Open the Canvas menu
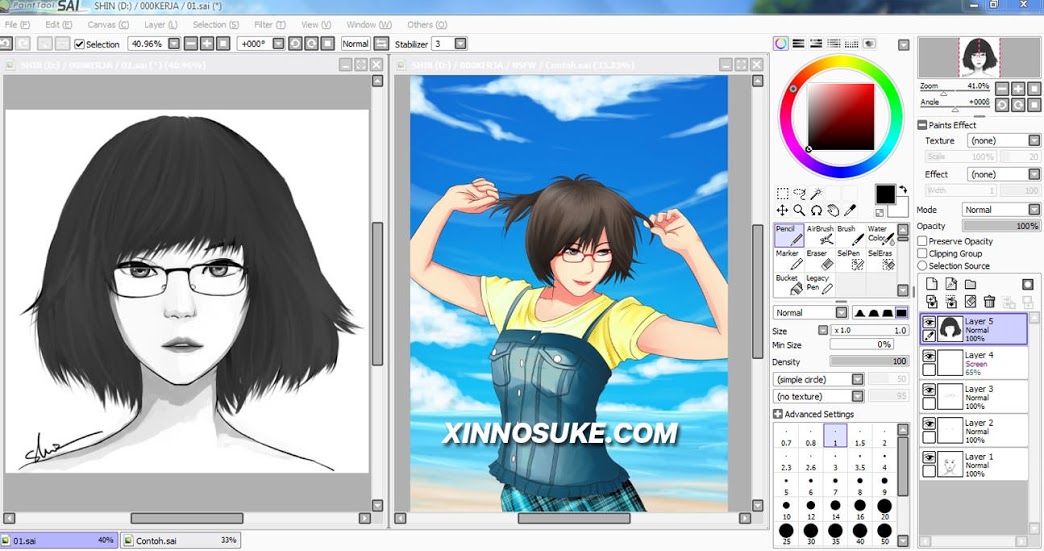This screenshot has height=551, width=1044. click(x=108, y=25)
